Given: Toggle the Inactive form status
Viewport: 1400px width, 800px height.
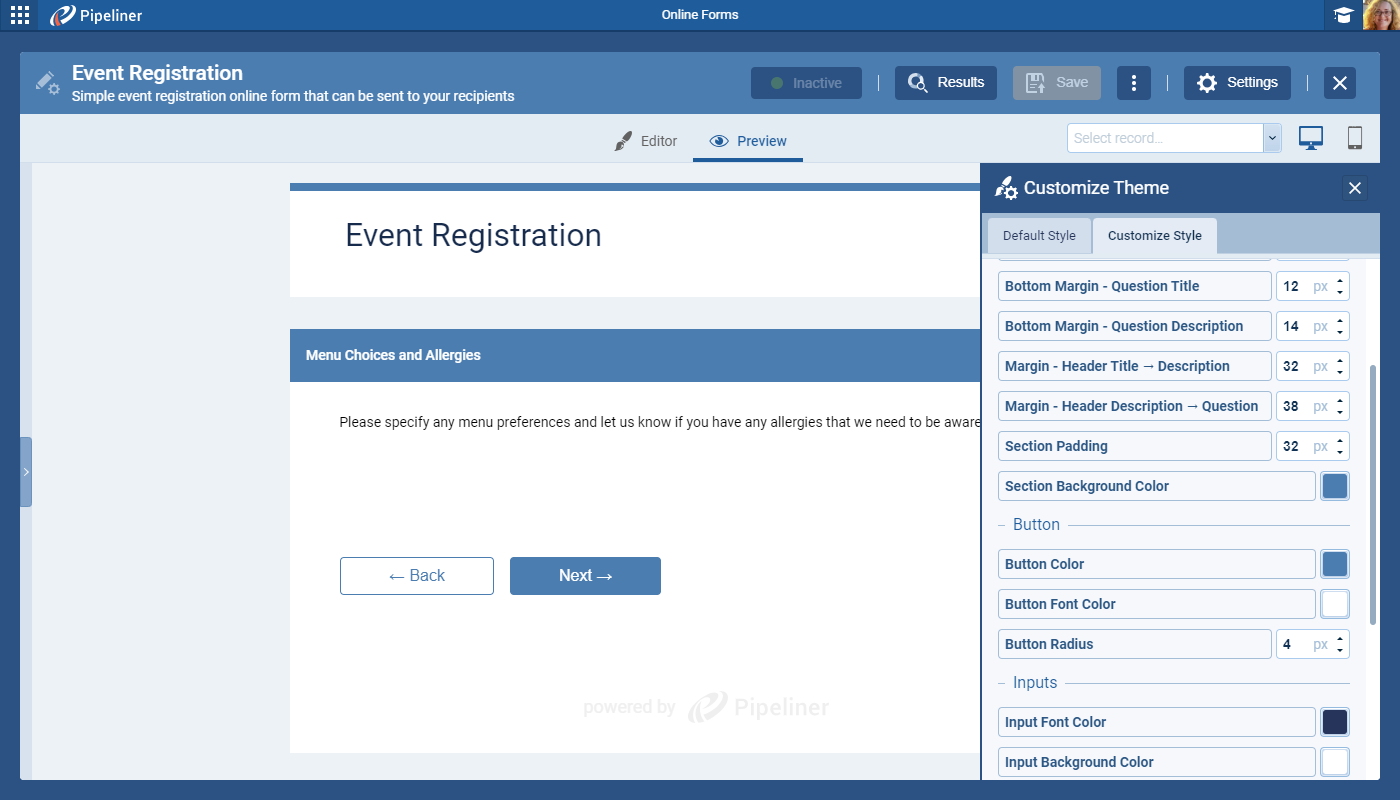Looking at the screenshot, I should [806, 83].
